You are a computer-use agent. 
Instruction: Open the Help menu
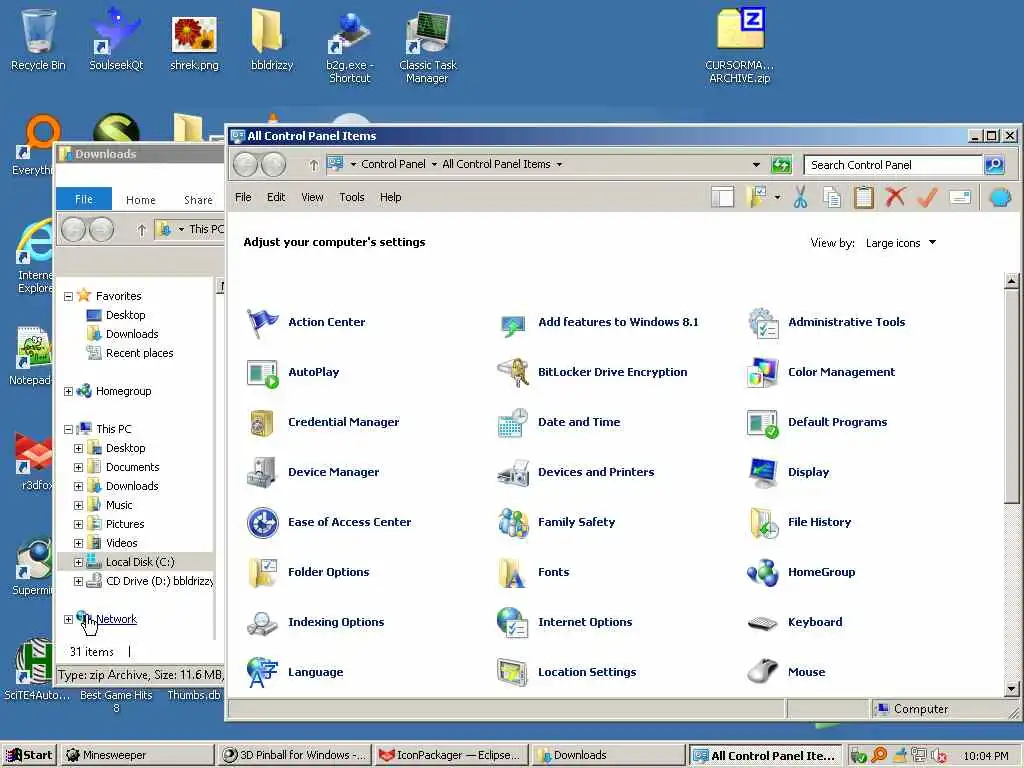[391, 197]
